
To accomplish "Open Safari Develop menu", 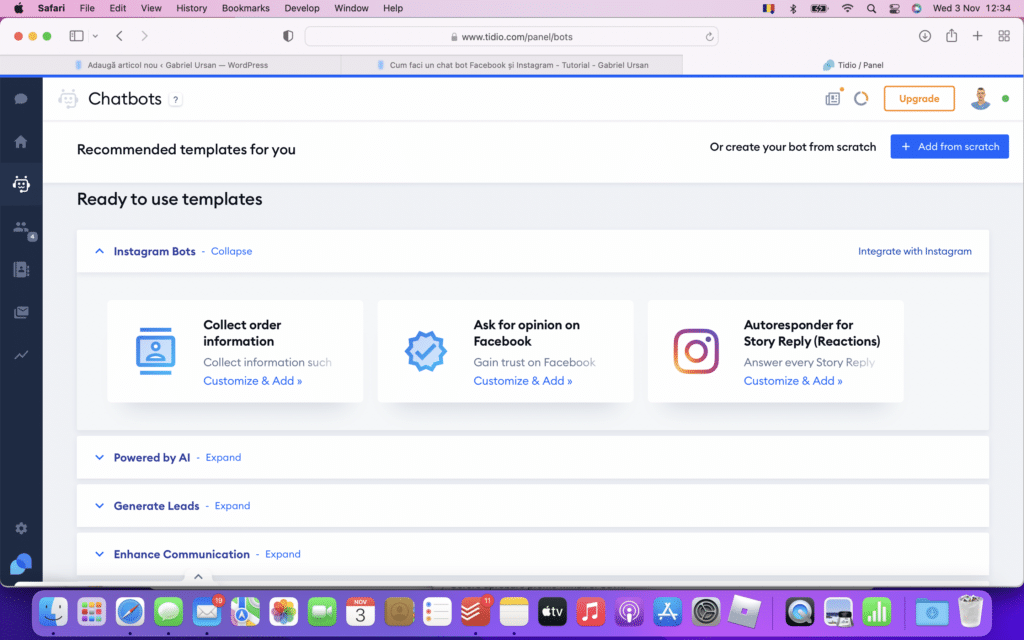I will (x=302, y=8).
